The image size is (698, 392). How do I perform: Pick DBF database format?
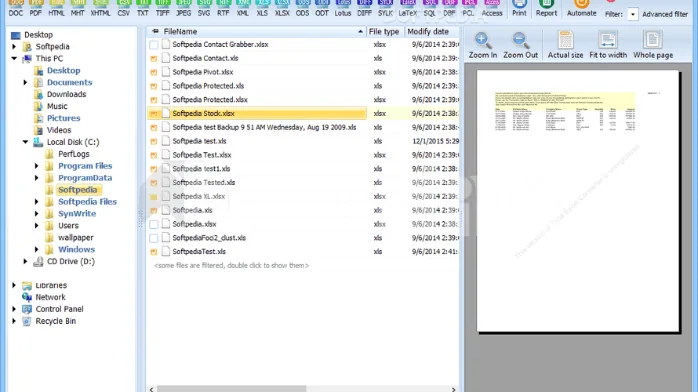(449, 8)
